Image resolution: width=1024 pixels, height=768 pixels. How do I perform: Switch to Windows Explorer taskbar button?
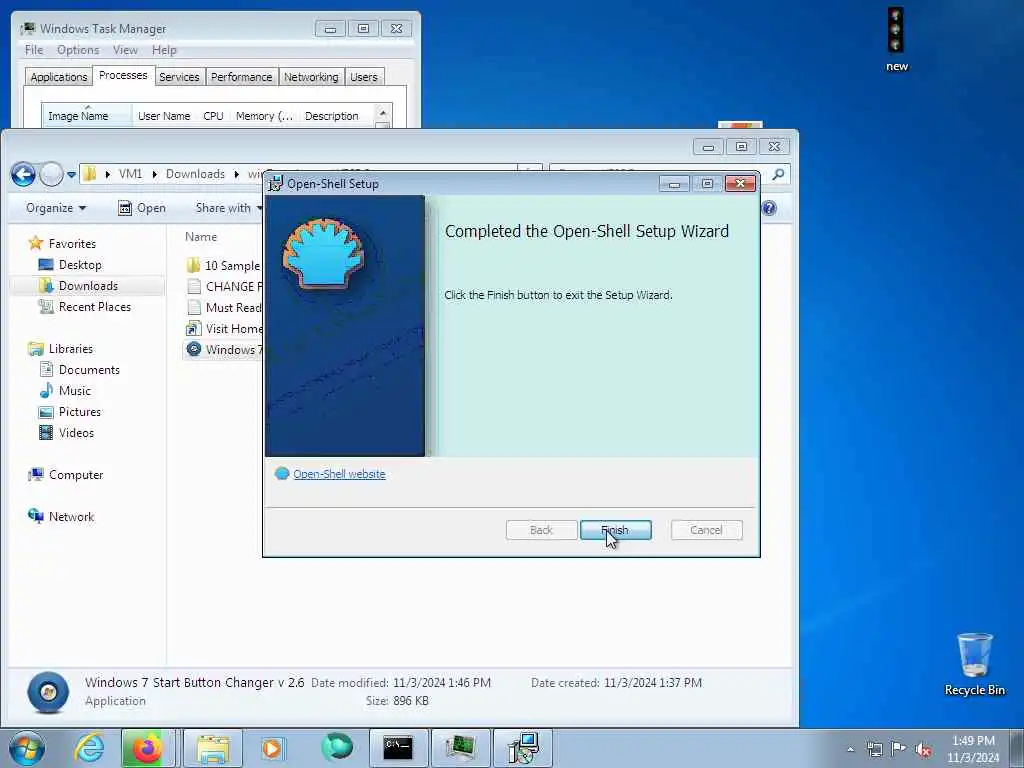[213, 748]
